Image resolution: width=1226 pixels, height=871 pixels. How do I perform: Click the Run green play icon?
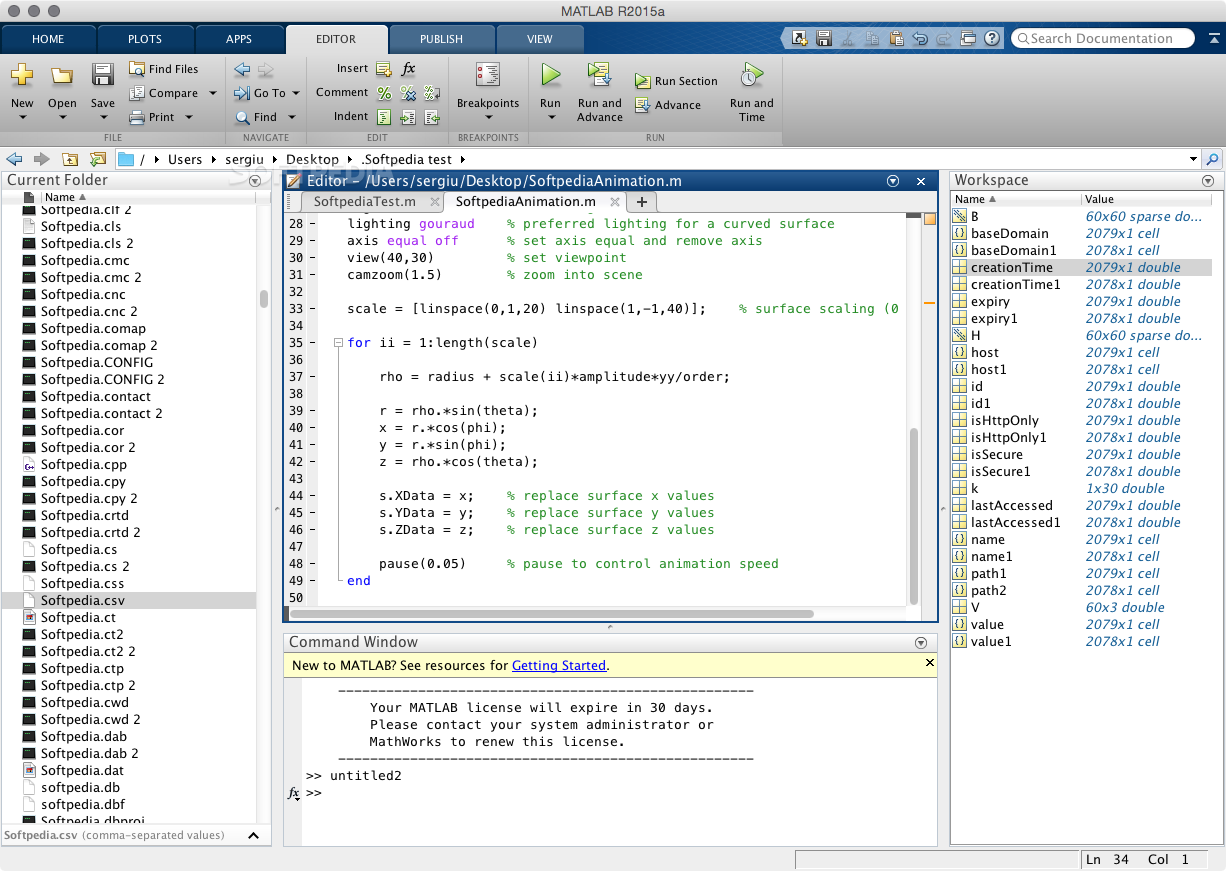pos(550,75)
